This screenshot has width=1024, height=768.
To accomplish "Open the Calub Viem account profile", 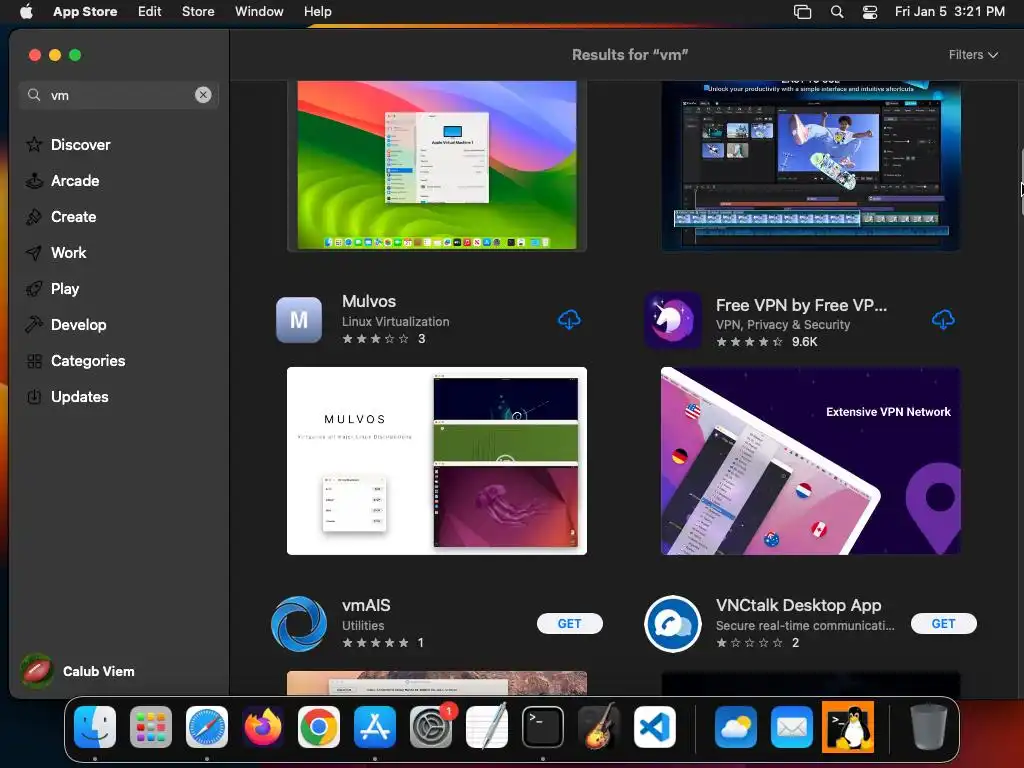I will click(x=78, y=671).
